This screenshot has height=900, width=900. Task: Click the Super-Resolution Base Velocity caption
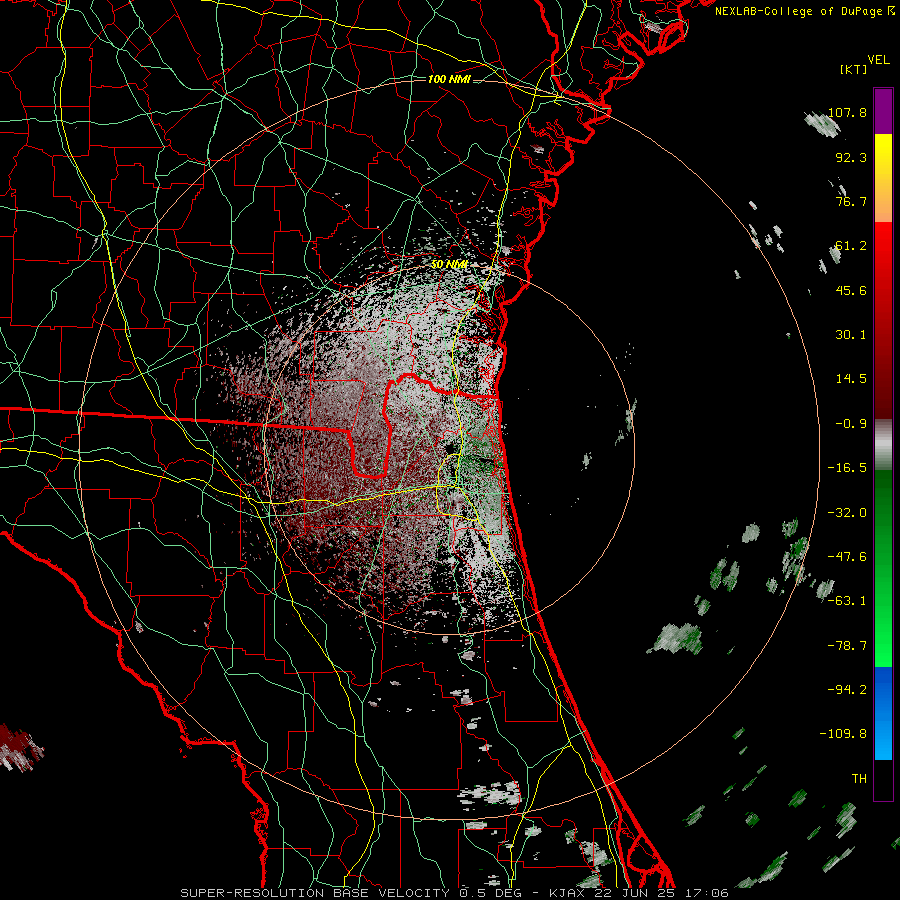click(x=454, y=893)
